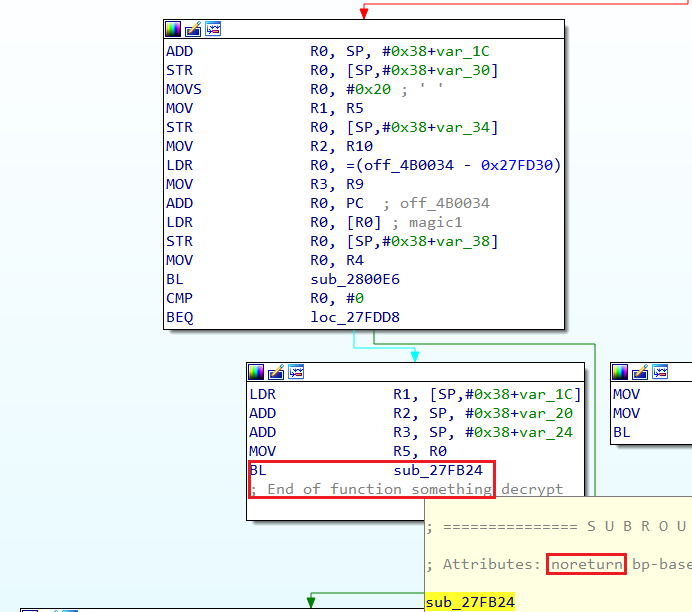The height and width of the screenshot is (612, 692).
Task: Click noreturn attribute in tooltip
Action: click(x=587, y=564)
